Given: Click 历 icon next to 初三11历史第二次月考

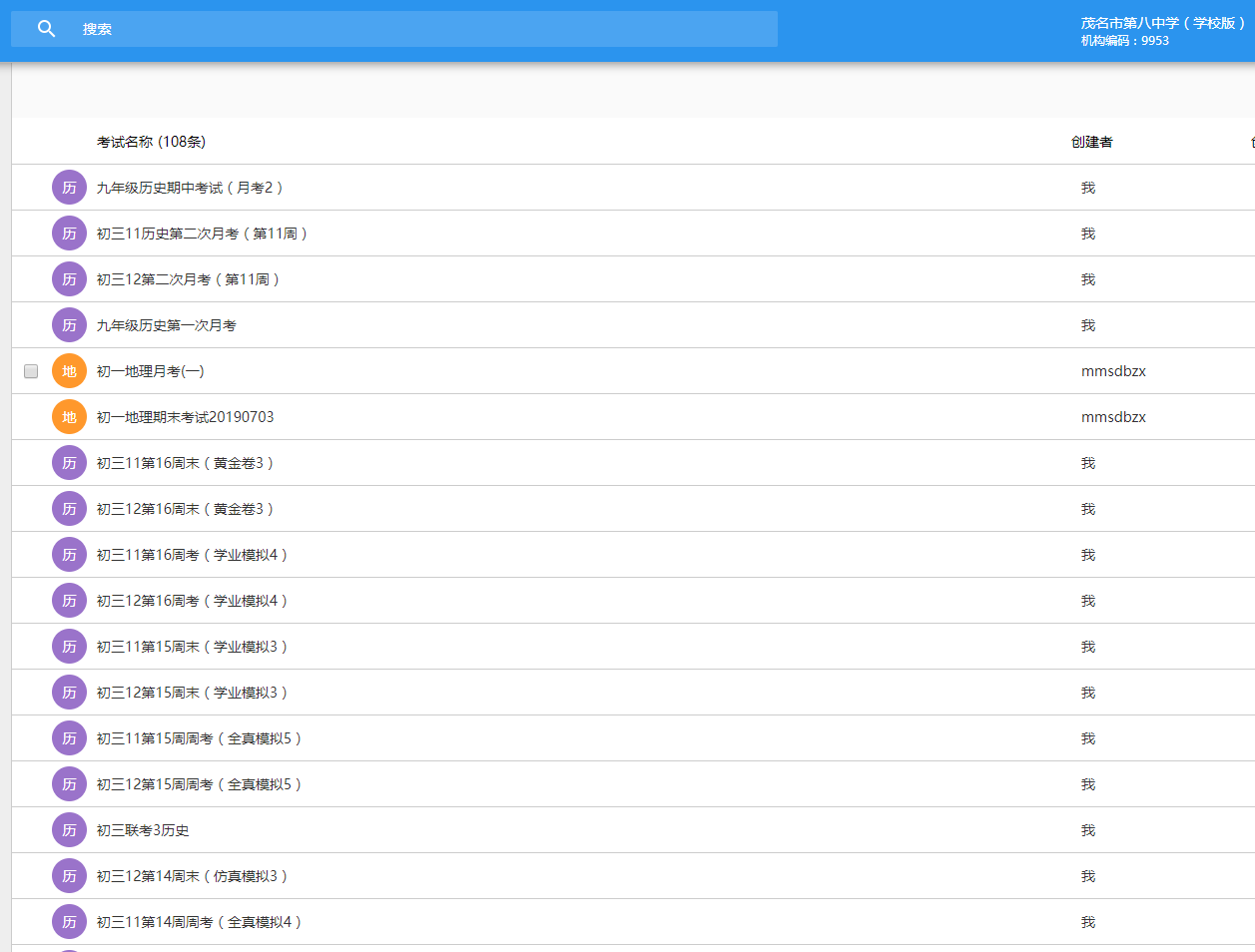Looking at the screenshot, I should (69, 234).
